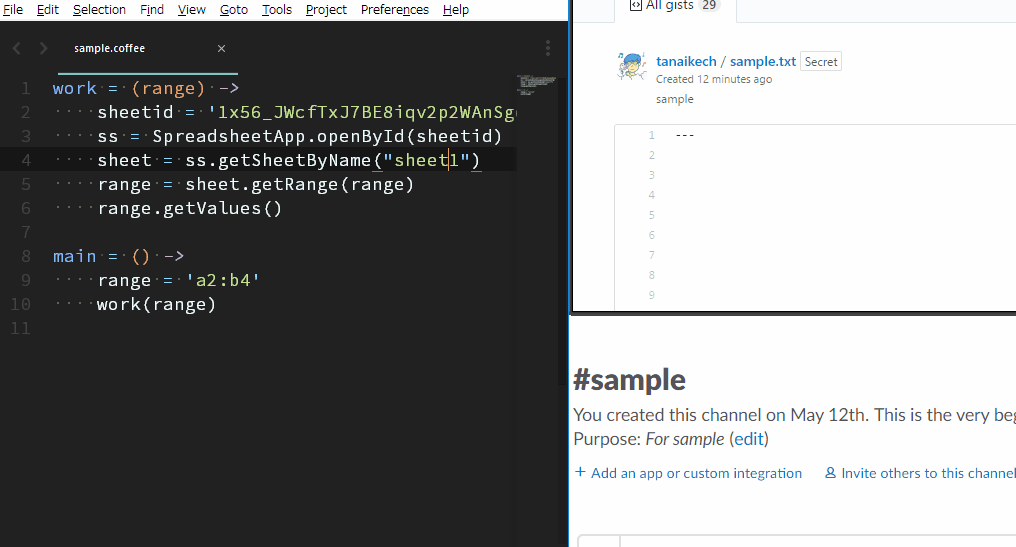Click range.getValues() on line 6

tap(190, 208)
